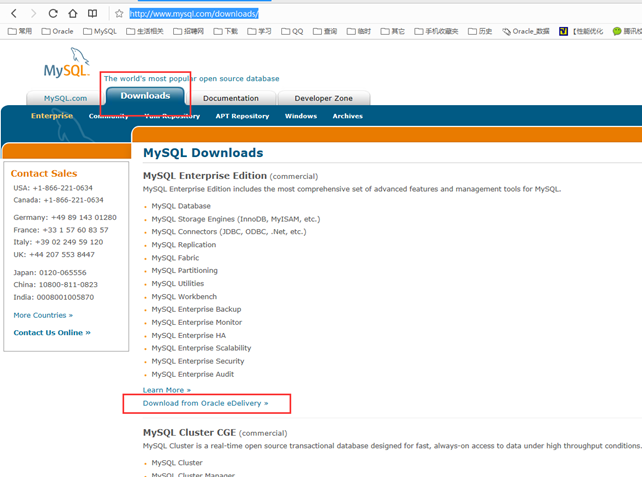Screen dimensions: 642x477
Task: Click the address bar URL field
Action: point(194,14)
